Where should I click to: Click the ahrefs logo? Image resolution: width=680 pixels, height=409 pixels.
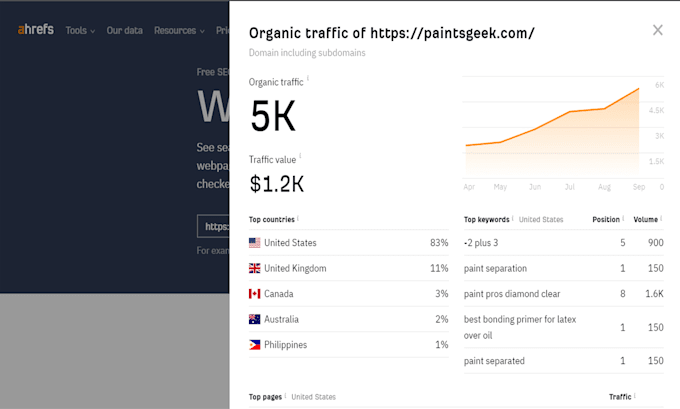point(36,29)
